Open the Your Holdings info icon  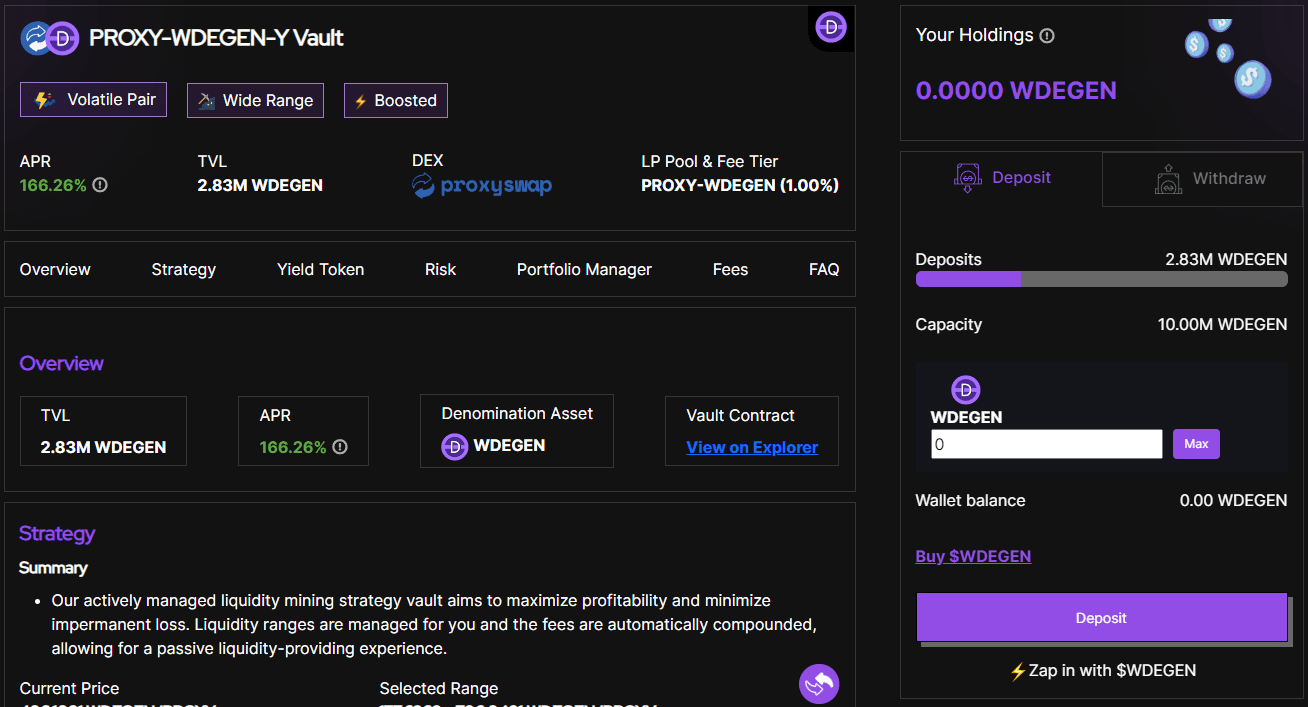coord(1047,36)
